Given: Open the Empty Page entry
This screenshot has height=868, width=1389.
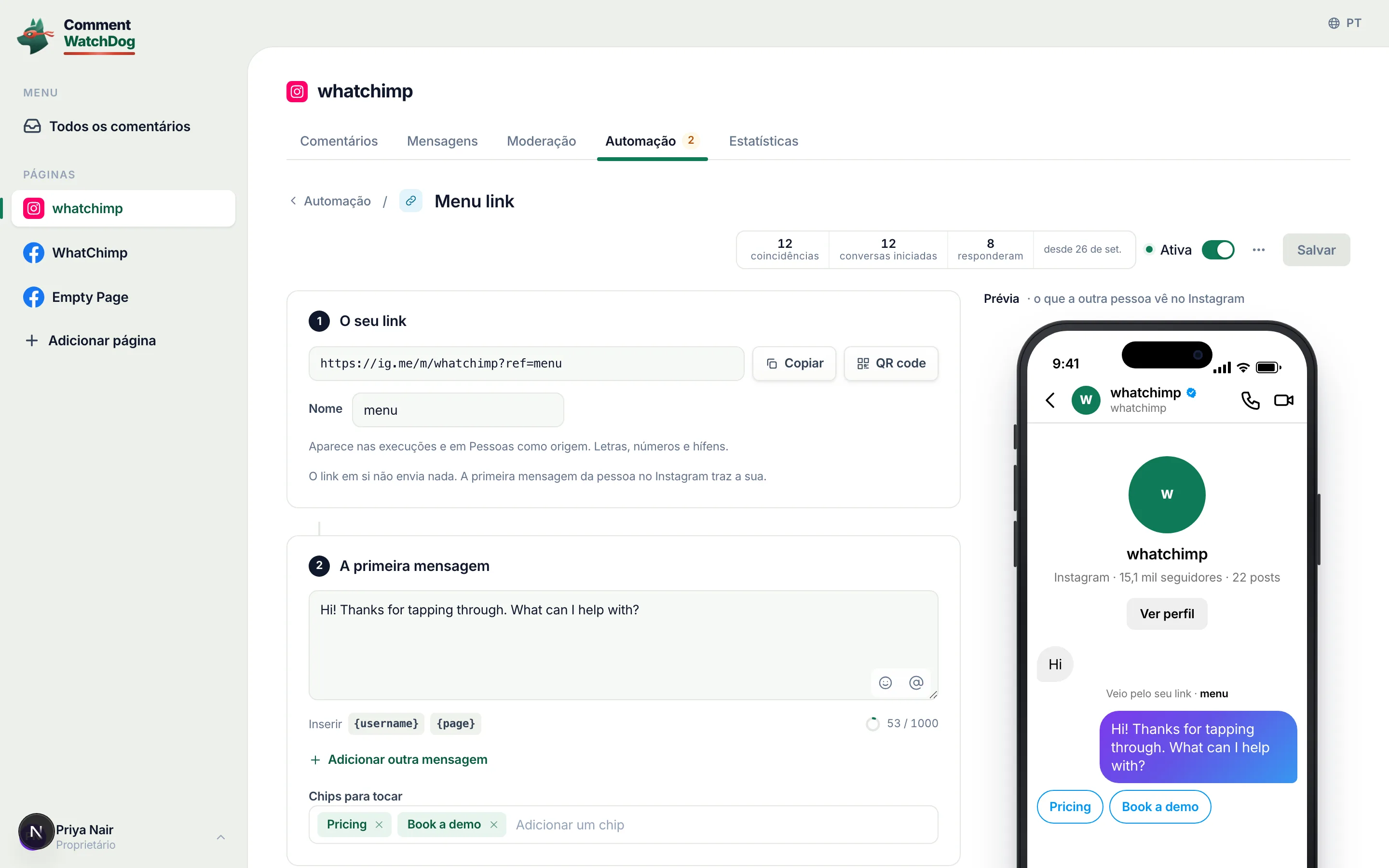Looking at the screenshot, I should (123, 297).
